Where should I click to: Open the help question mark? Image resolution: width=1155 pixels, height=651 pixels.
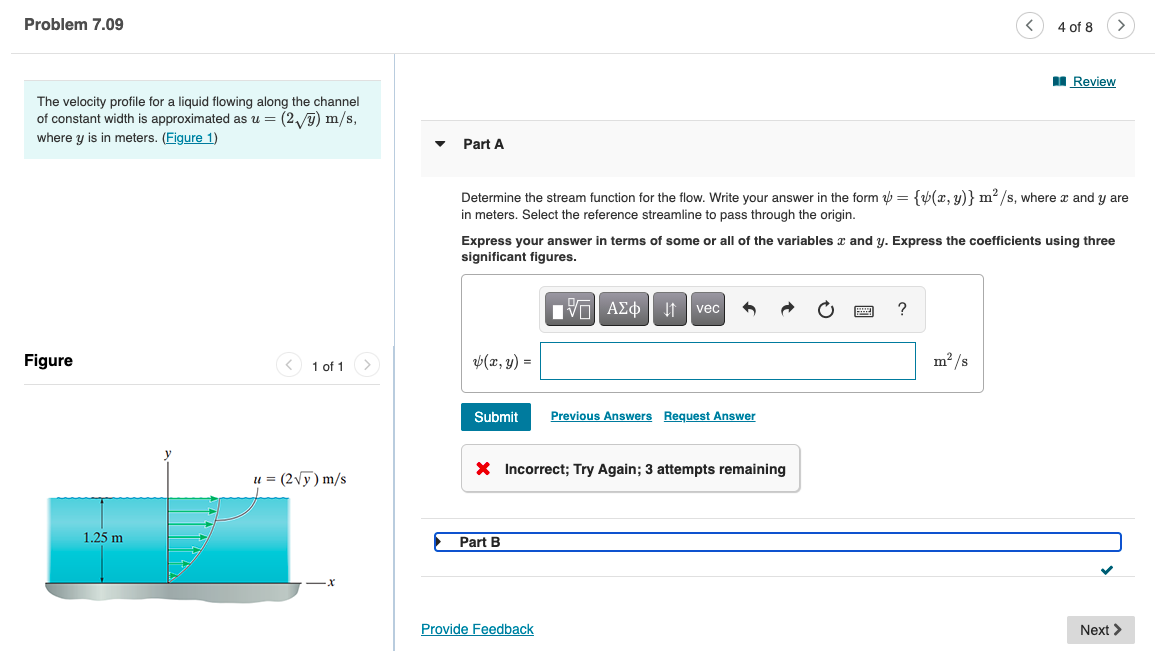point(902,309)
